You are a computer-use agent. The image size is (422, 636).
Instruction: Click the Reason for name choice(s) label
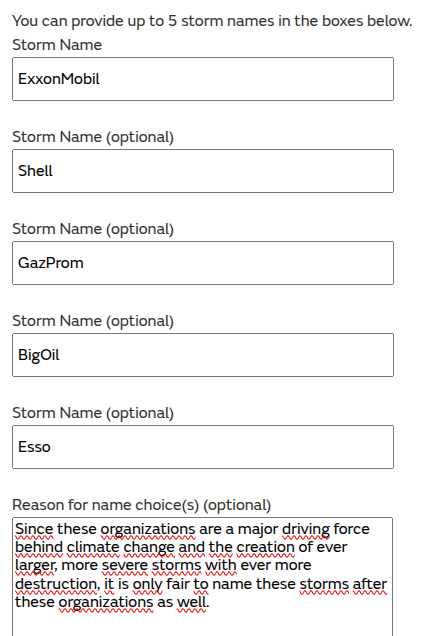pos(141,505)
